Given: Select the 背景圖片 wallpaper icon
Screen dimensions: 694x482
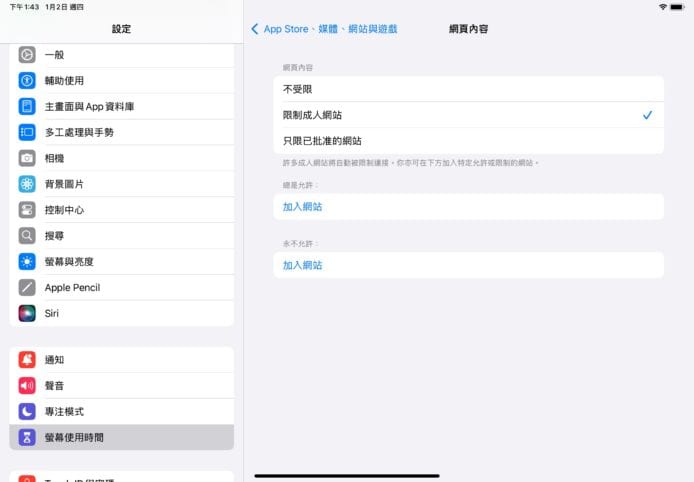Looking at the screenshot, I should [27, 184].
